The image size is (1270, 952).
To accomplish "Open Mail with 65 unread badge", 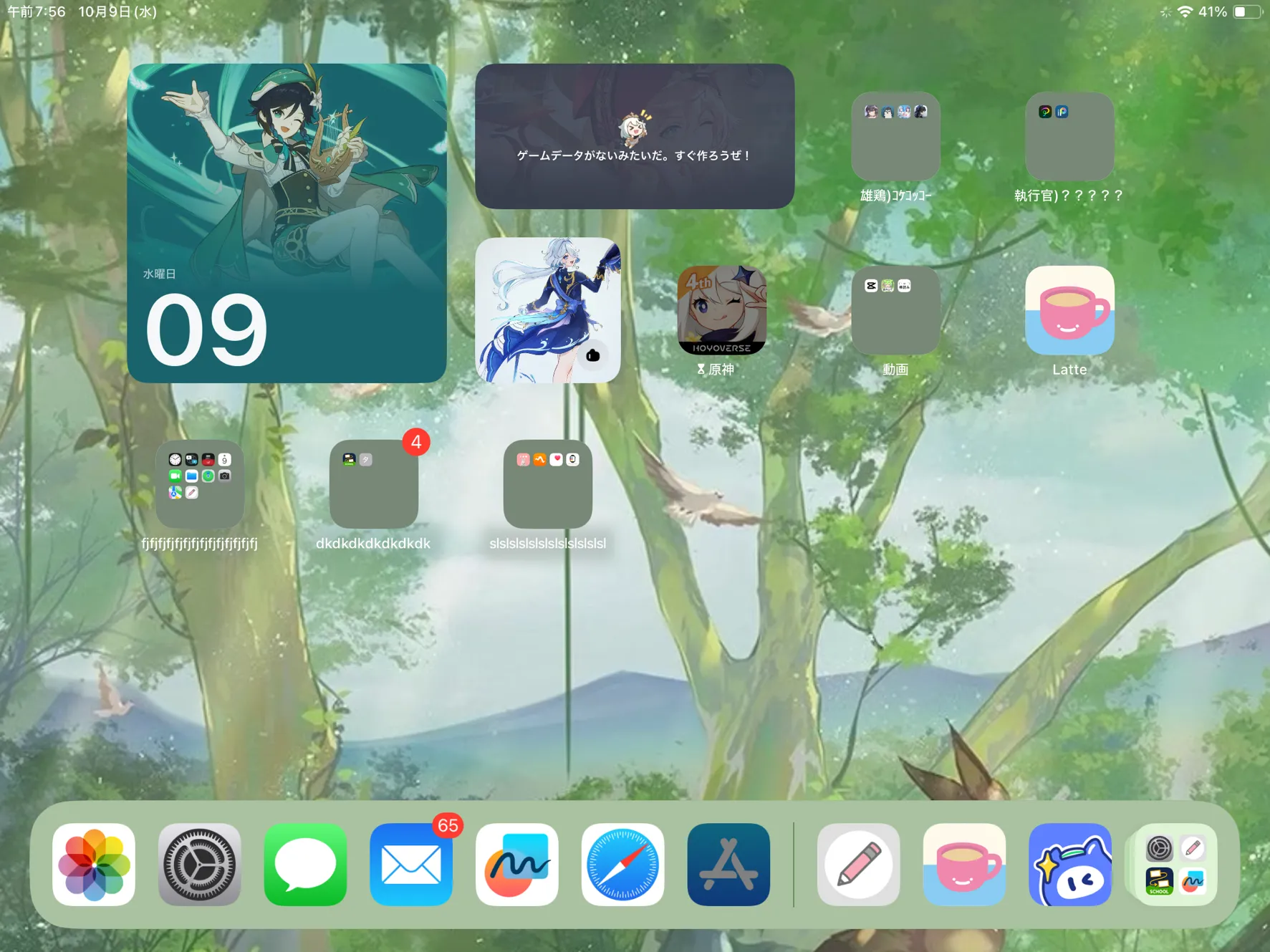I will point(411,864).
